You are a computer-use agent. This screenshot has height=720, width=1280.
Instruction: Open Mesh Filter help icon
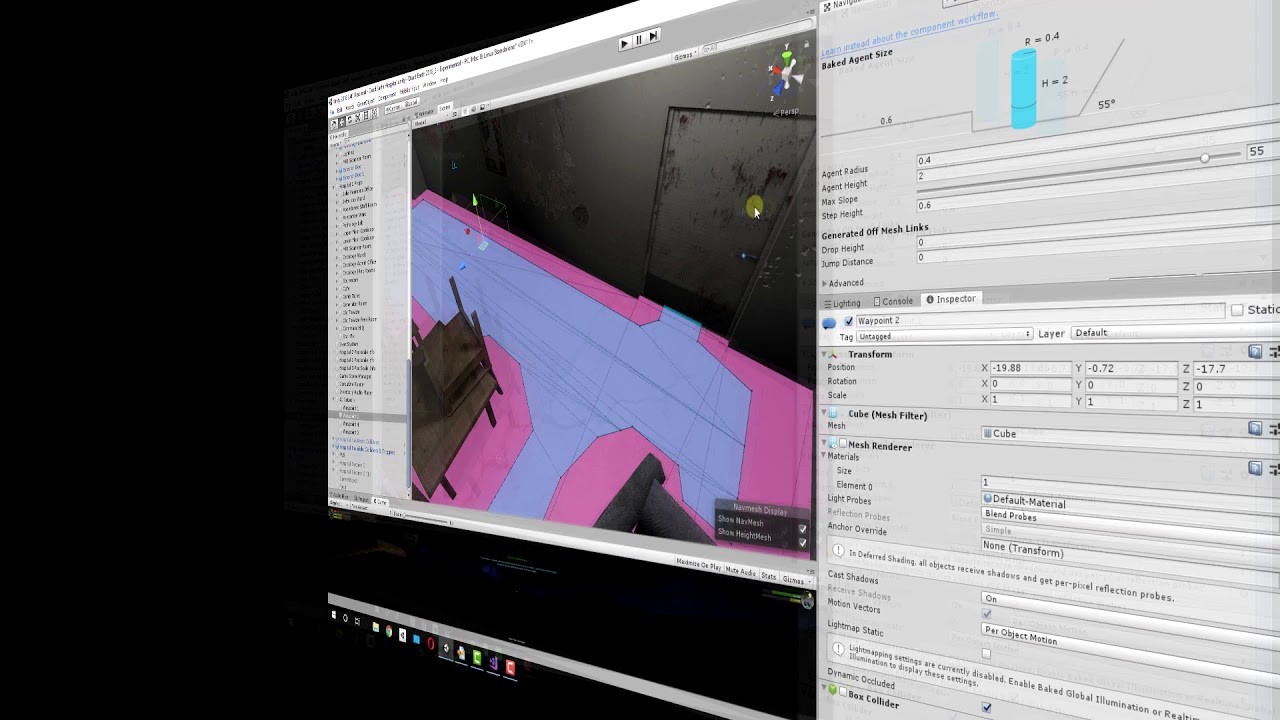(1255, 428)
